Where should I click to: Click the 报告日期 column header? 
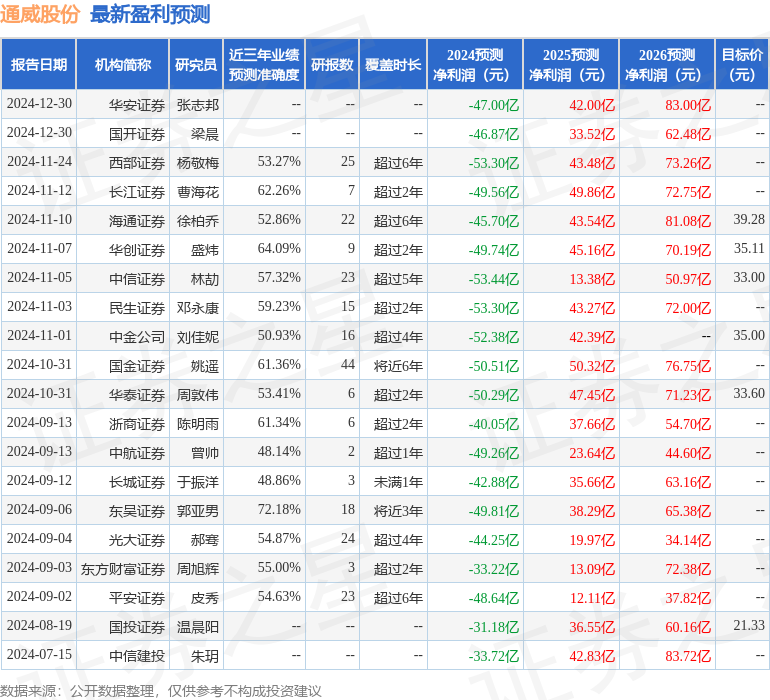[39, 65]
